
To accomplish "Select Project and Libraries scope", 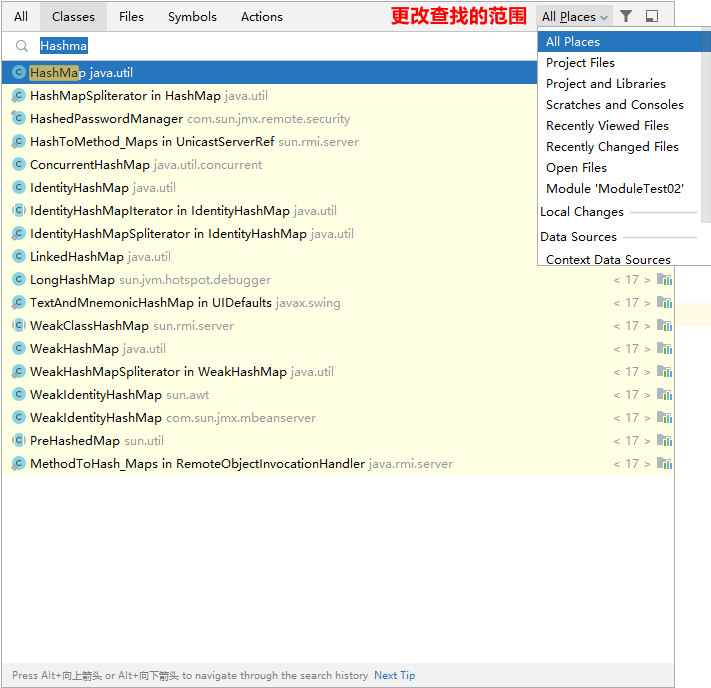I will coord(619,83).
